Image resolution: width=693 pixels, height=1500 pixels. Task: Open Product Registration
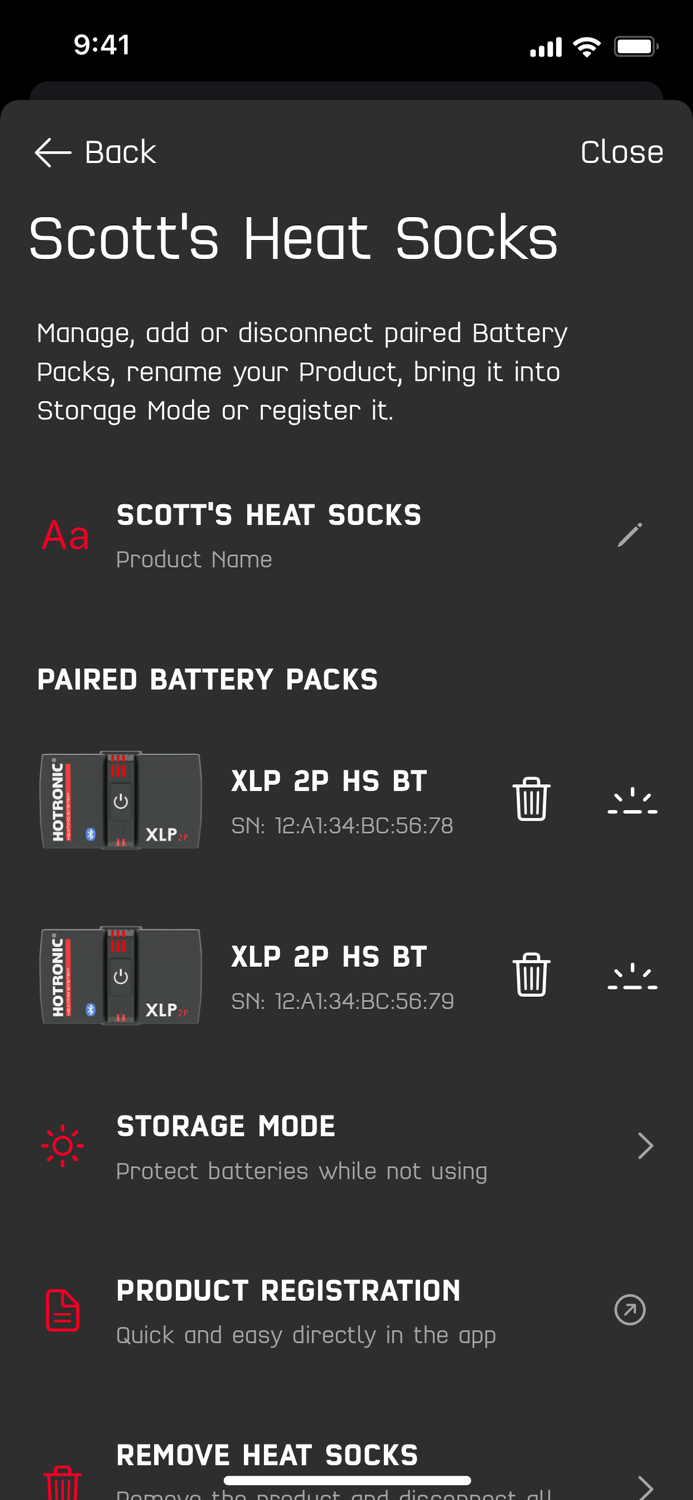(x=289, y=1290)
